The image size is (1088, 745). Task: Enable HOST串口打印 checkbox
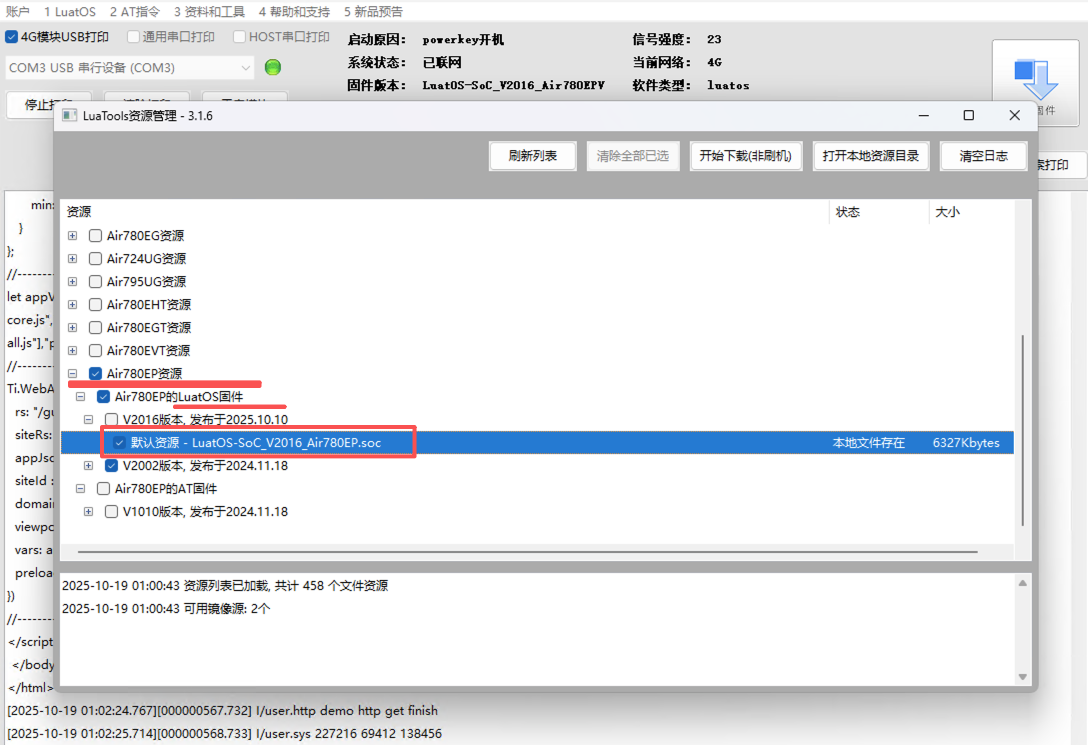pyautogui.click(x=240, y=37)
